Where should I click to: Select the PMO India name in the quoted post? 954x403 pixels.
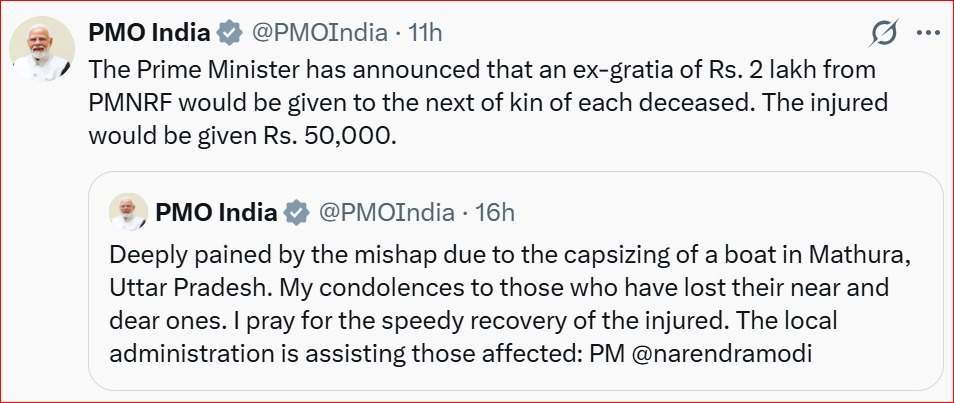pyautogui.click(x=216, y=212)
